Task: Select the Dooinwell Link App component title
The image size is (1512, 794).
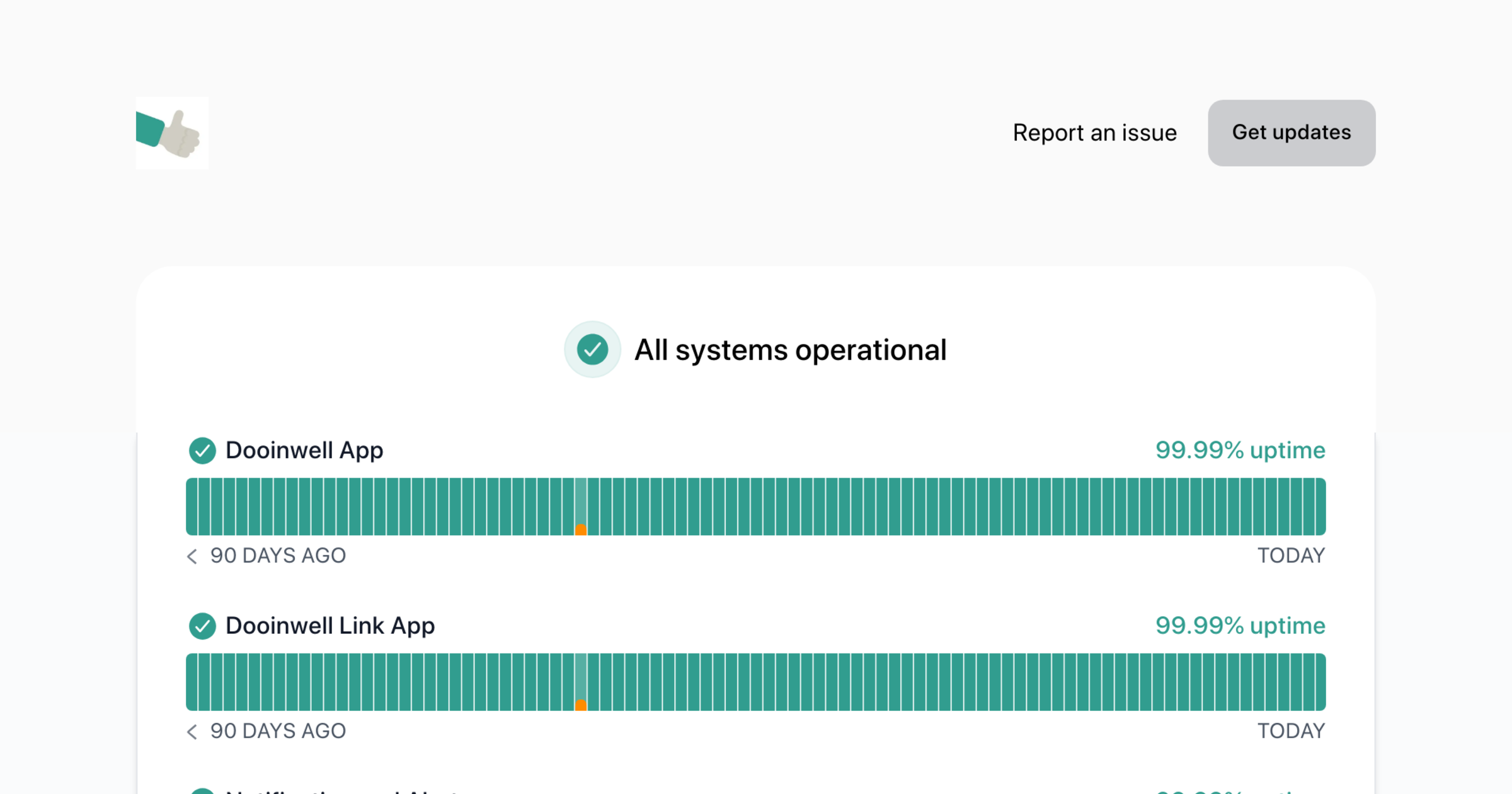Action: [330, 626]
